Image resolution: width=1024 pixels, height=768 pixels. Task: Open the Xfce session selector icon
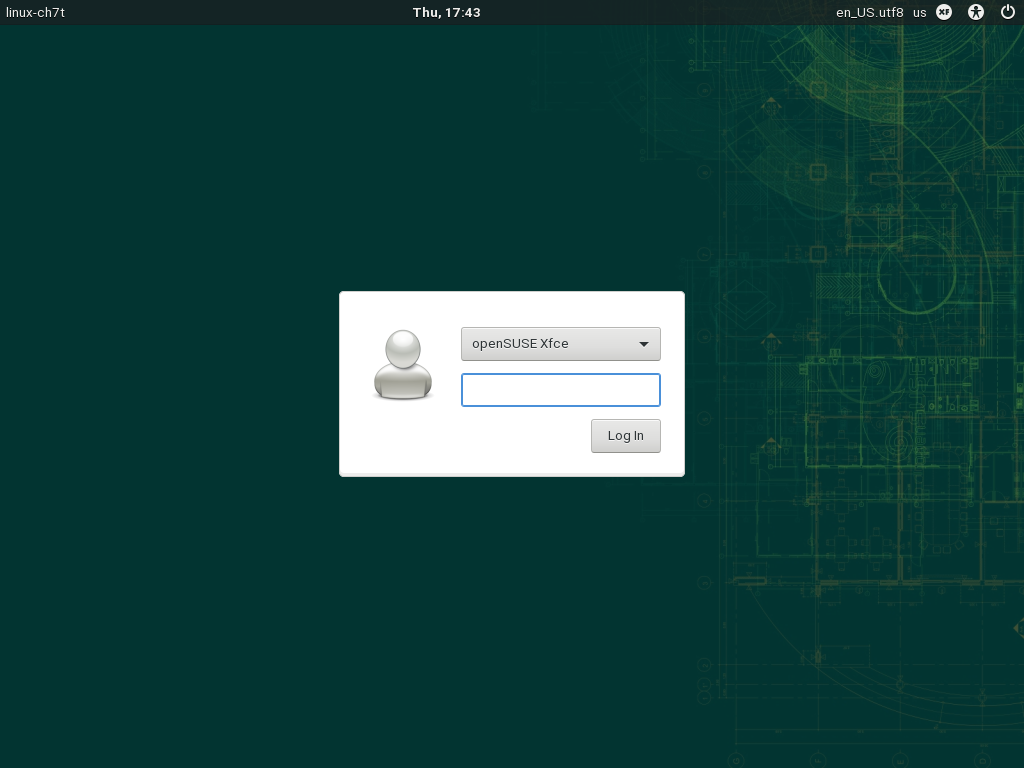[944, 12]
